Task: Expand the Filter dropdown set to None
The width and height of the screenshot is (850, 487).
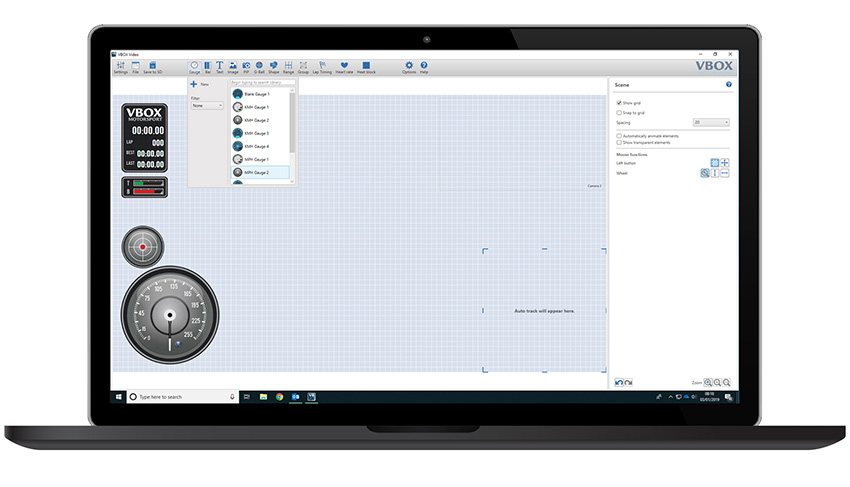Action: 207,105
